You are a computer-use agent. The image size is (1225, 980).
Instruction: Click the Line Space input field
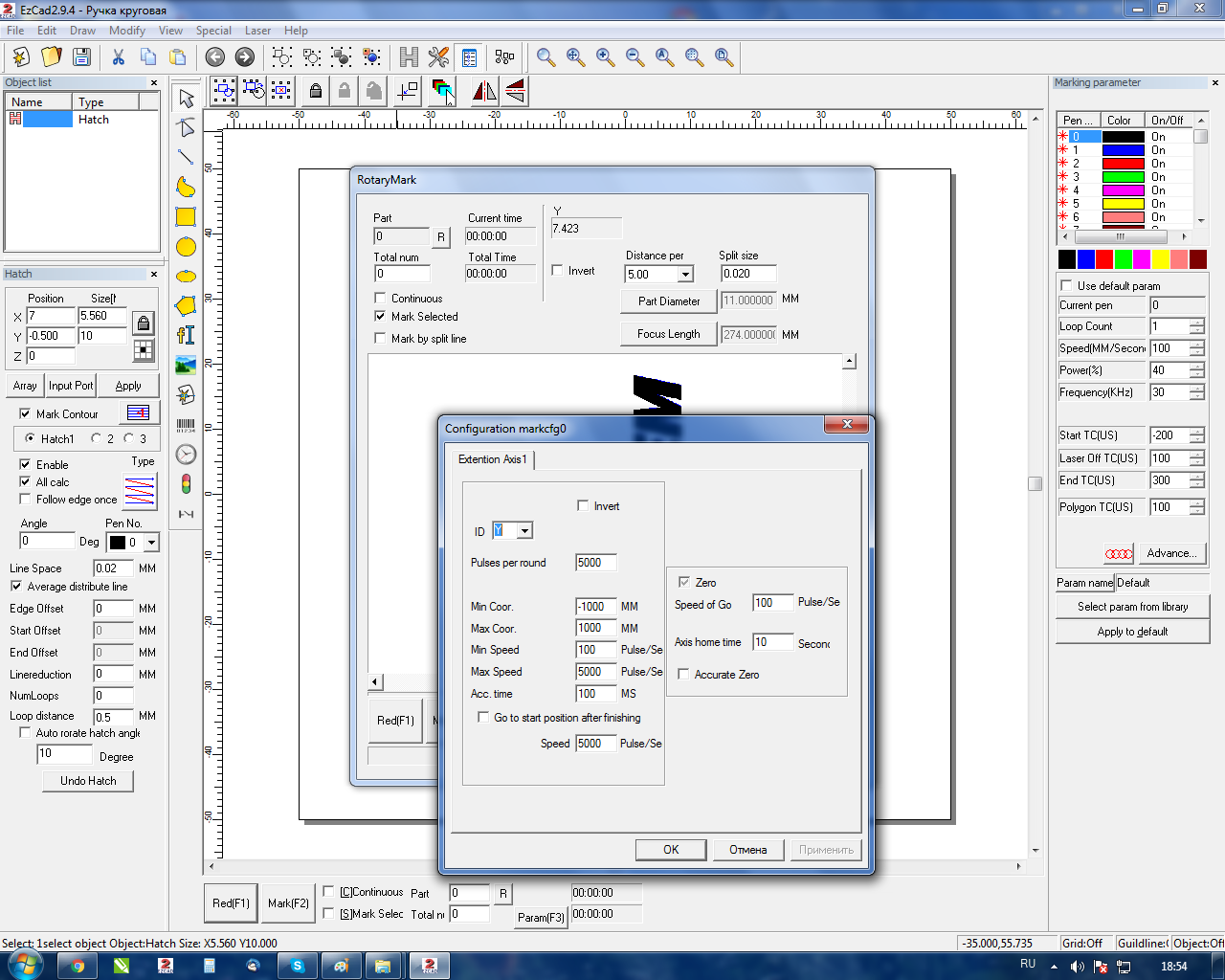pyautogui.click(x=113, y=568)
